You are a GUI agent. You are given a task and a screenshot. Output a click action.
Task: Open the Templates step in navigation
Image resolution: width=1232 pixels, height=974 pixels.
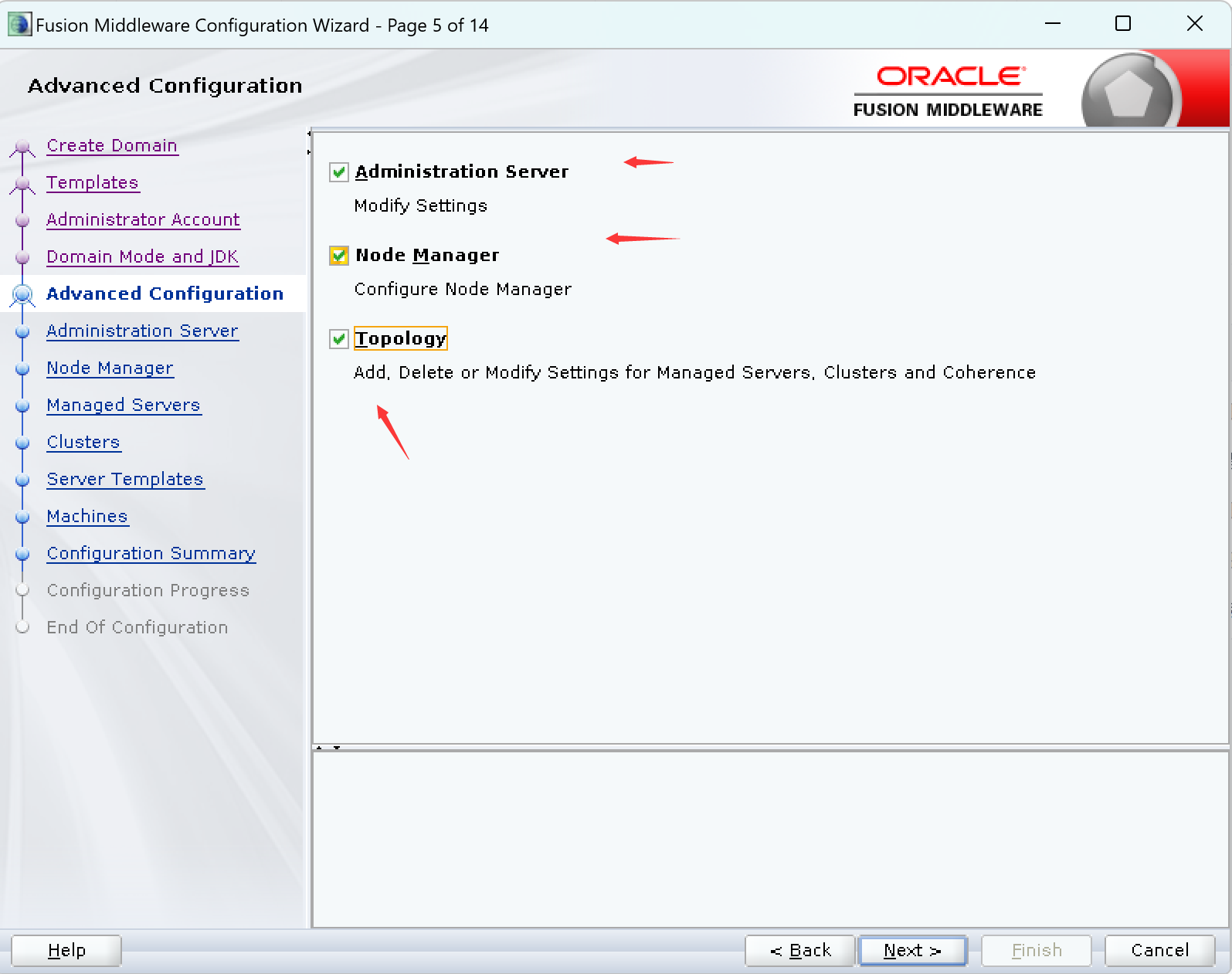click(92, 183)
